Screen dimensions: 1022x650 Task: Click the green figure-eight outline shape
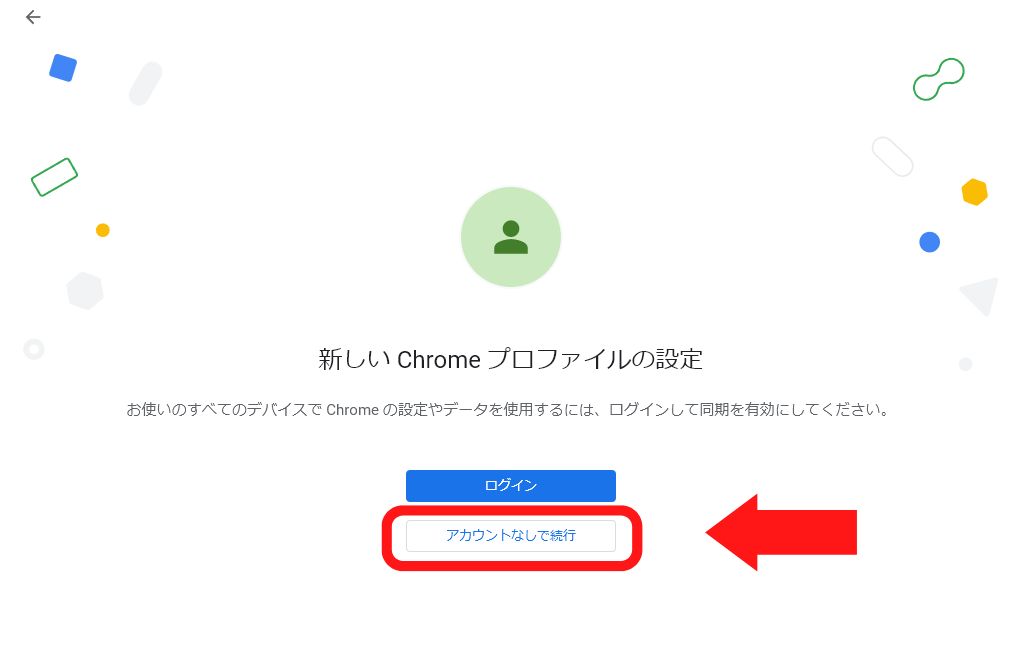pos(939,79)
